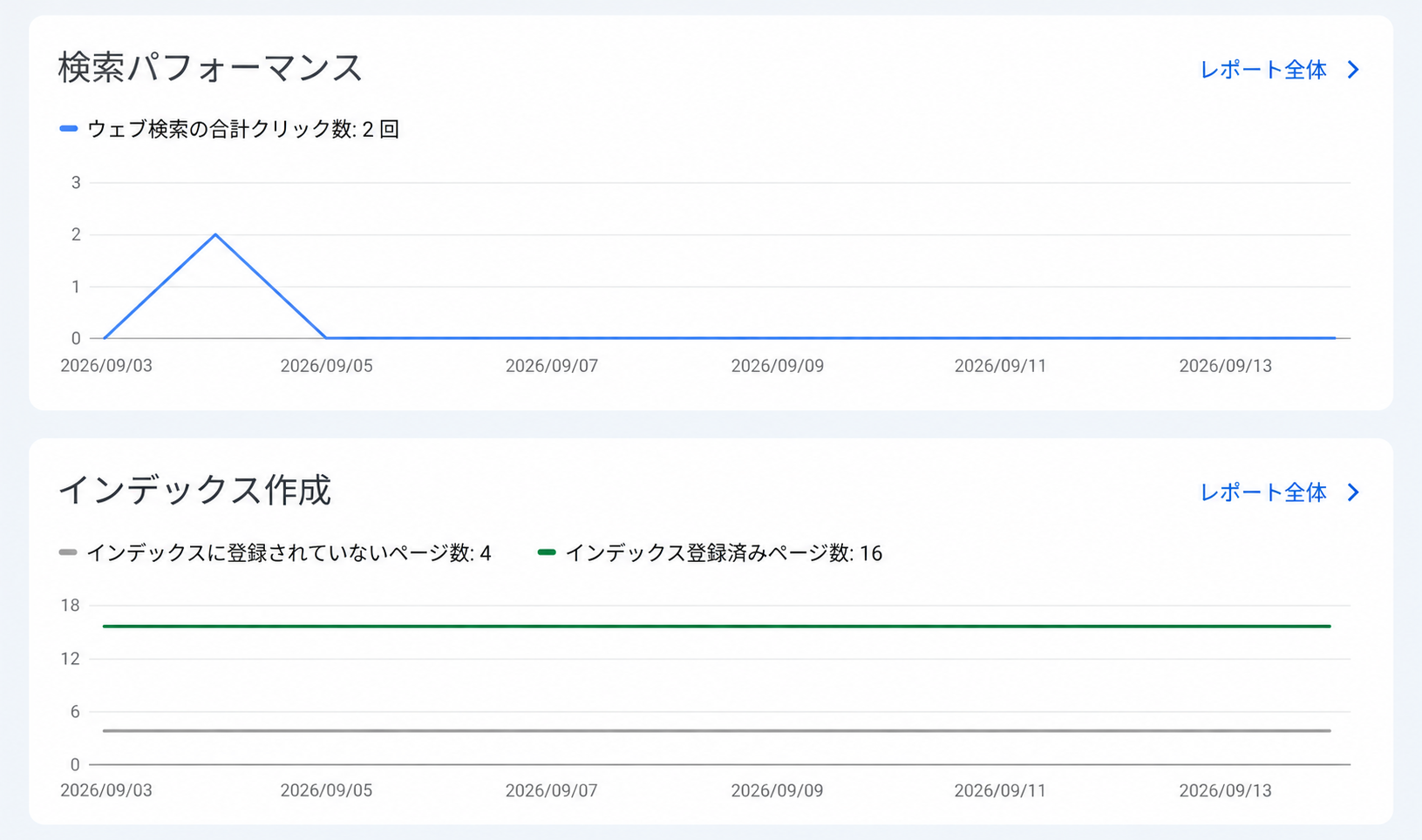Click 2026/09/03 label on indexing chart
1422x840 pixels.
click(106, 790)
